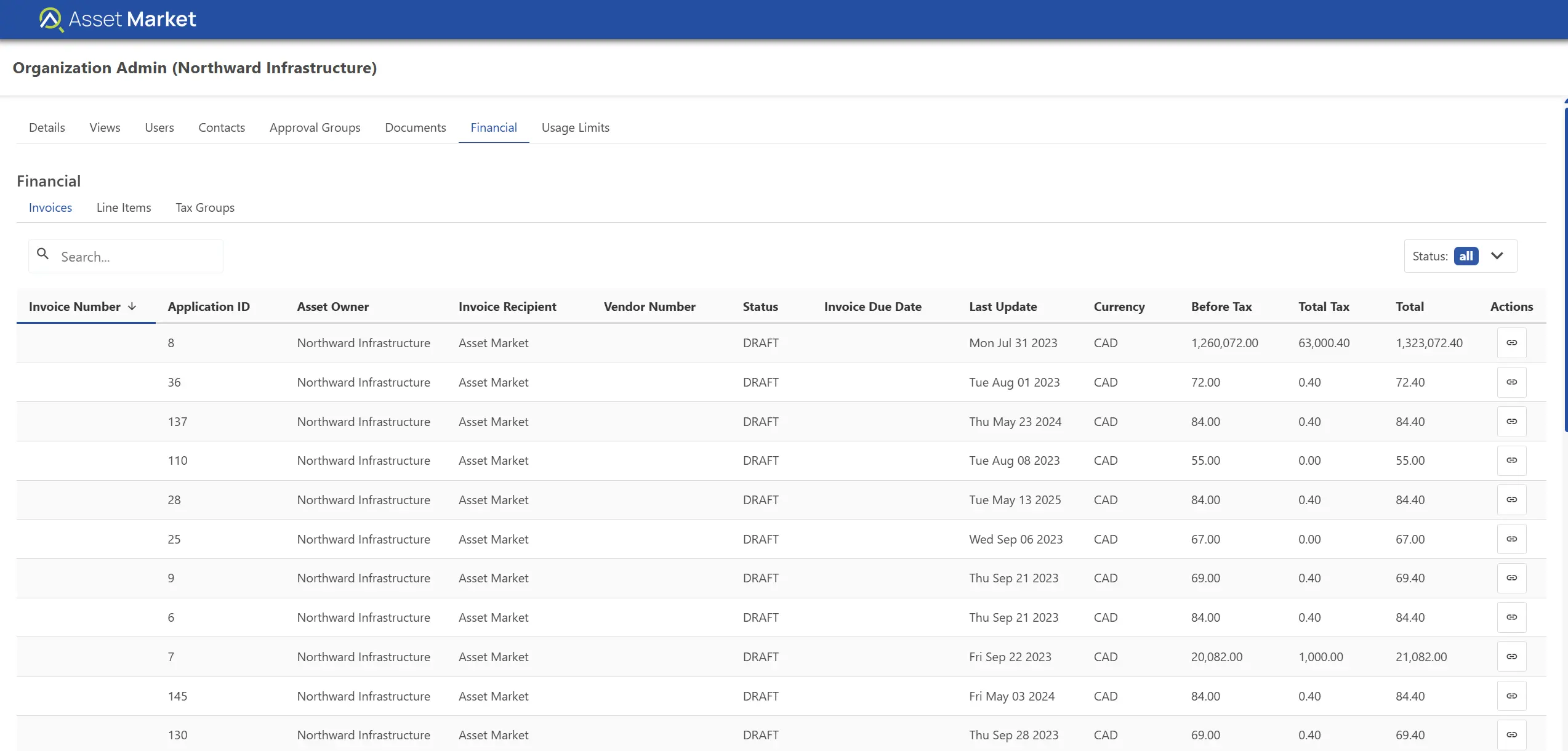This screenshot has width=1568, height=751.
Task: Click the total 1,323,072.40 cell
Action: 1429,343
